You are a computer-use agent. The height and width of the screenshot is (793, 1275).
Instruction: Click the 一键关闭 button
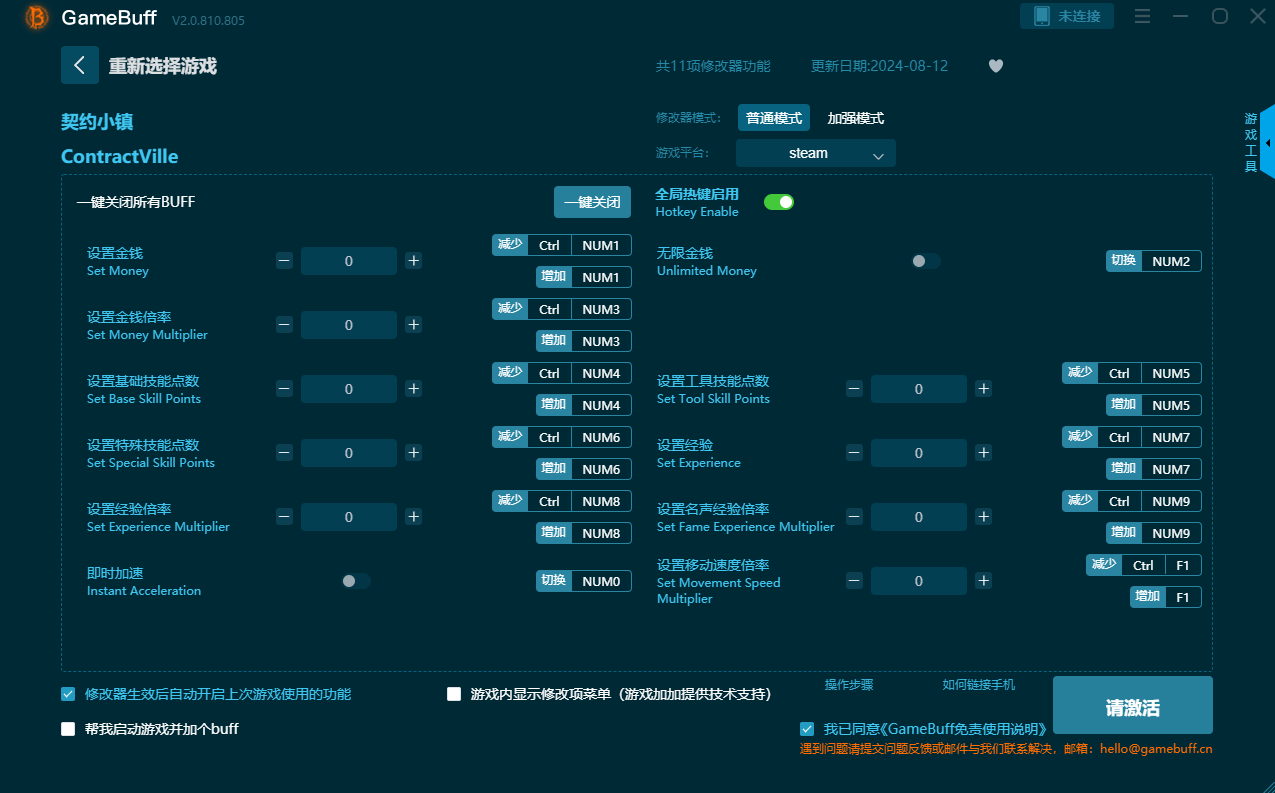(x=593, y=202)
